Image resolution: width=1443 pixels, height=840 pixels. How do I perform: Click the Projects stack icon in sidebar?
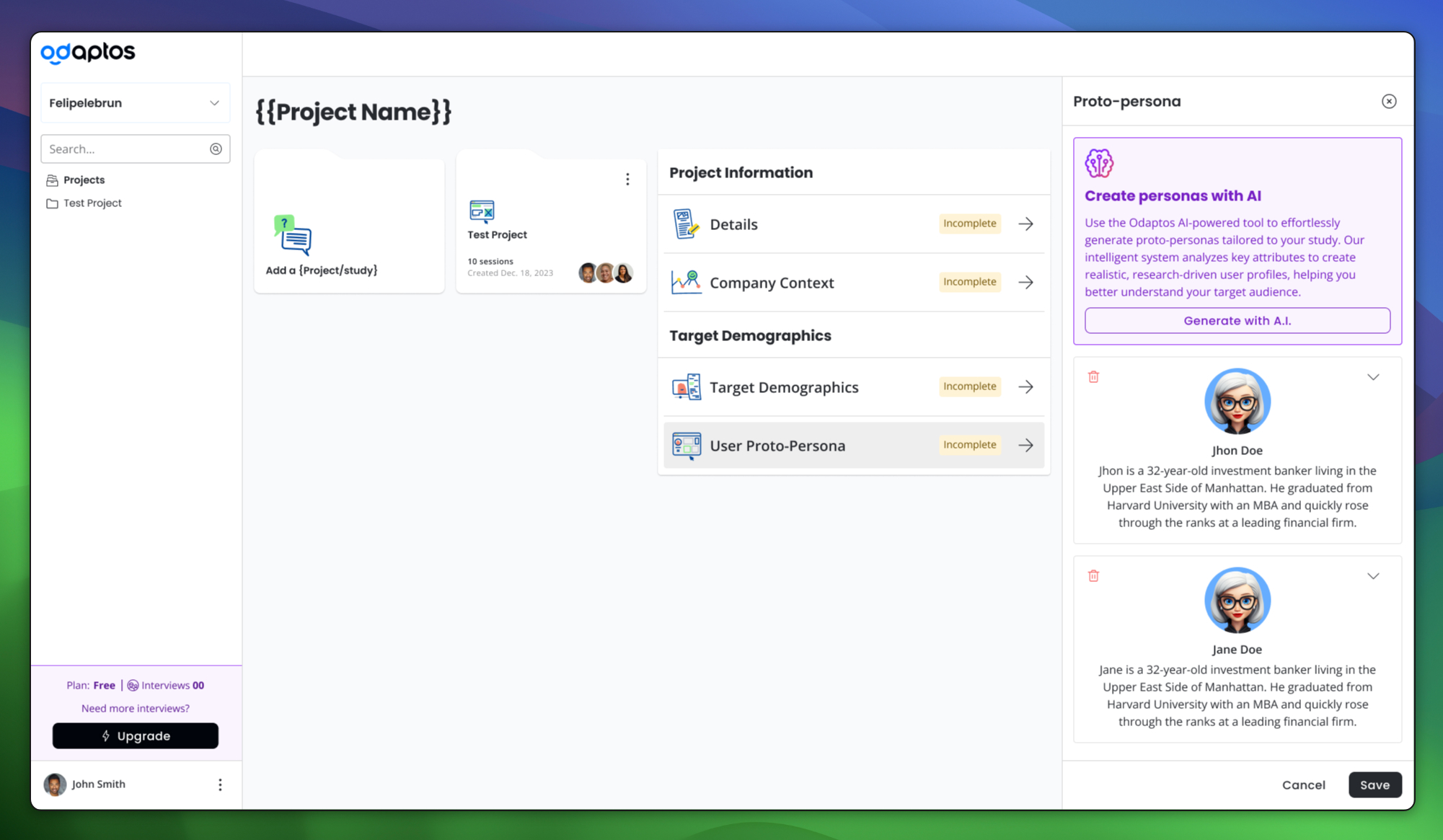pyautogui.click(x=52, y=180)
